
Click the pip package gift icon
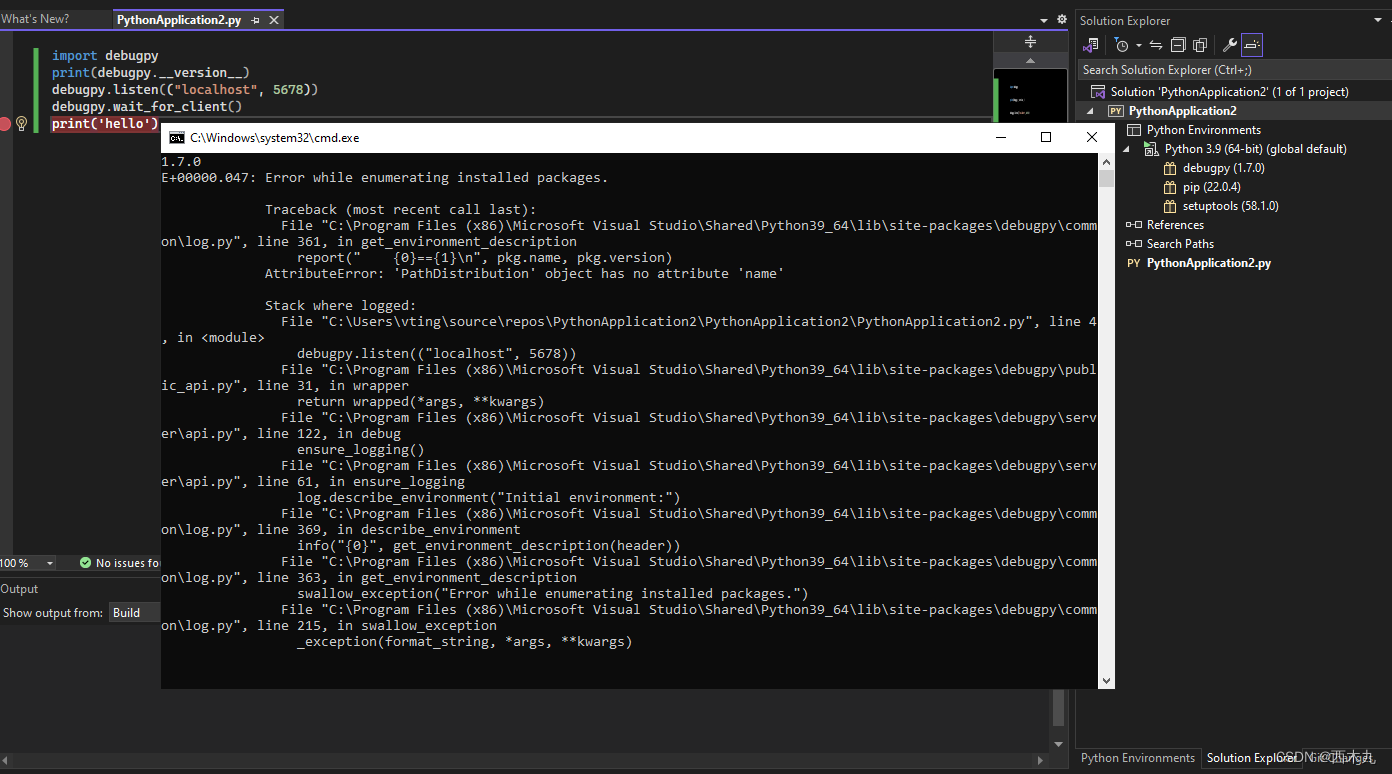pyautogui.click(x=1171, y=187)
